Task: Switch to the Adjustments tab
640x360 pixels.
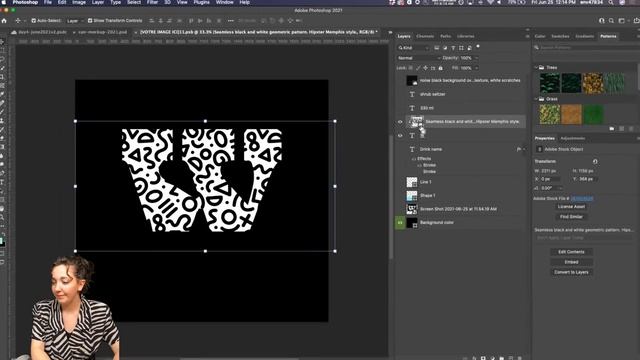Action: (573, 138)
